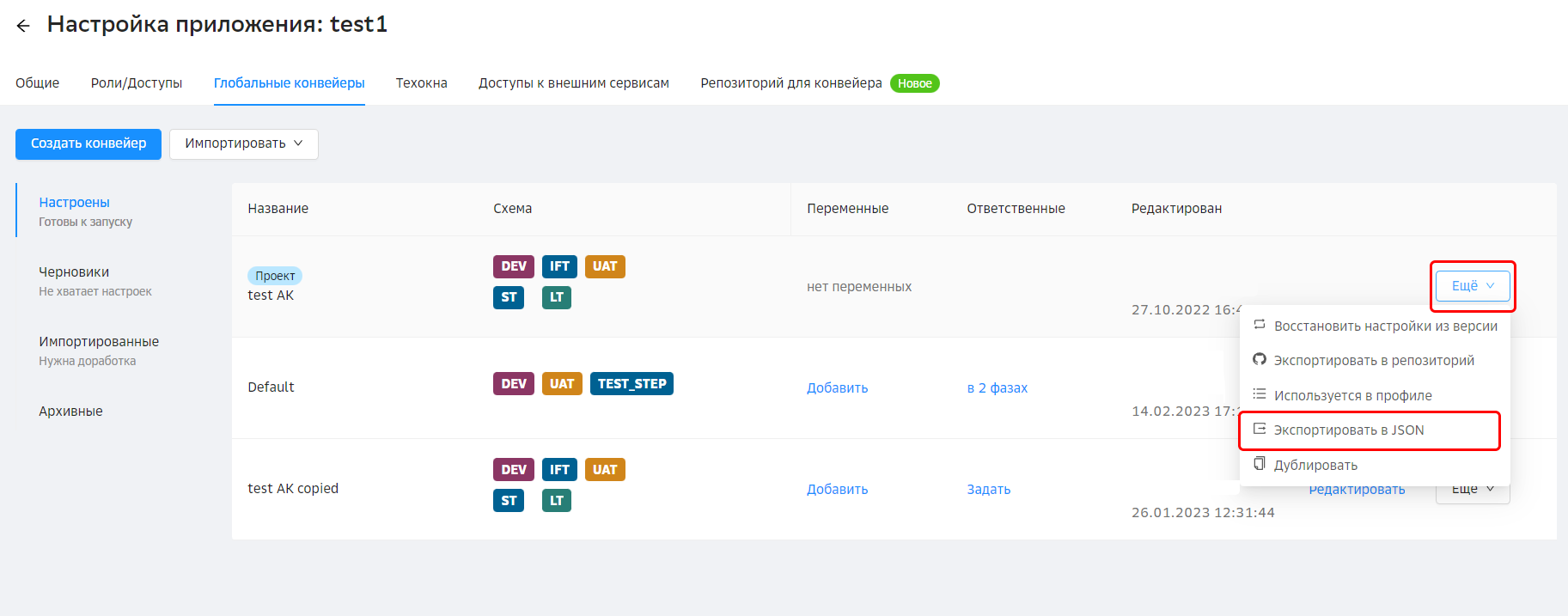Screen dimensions: 1568x616
Task: Click 'Задать' link for test AK copied
Action: tap(988, 490)
